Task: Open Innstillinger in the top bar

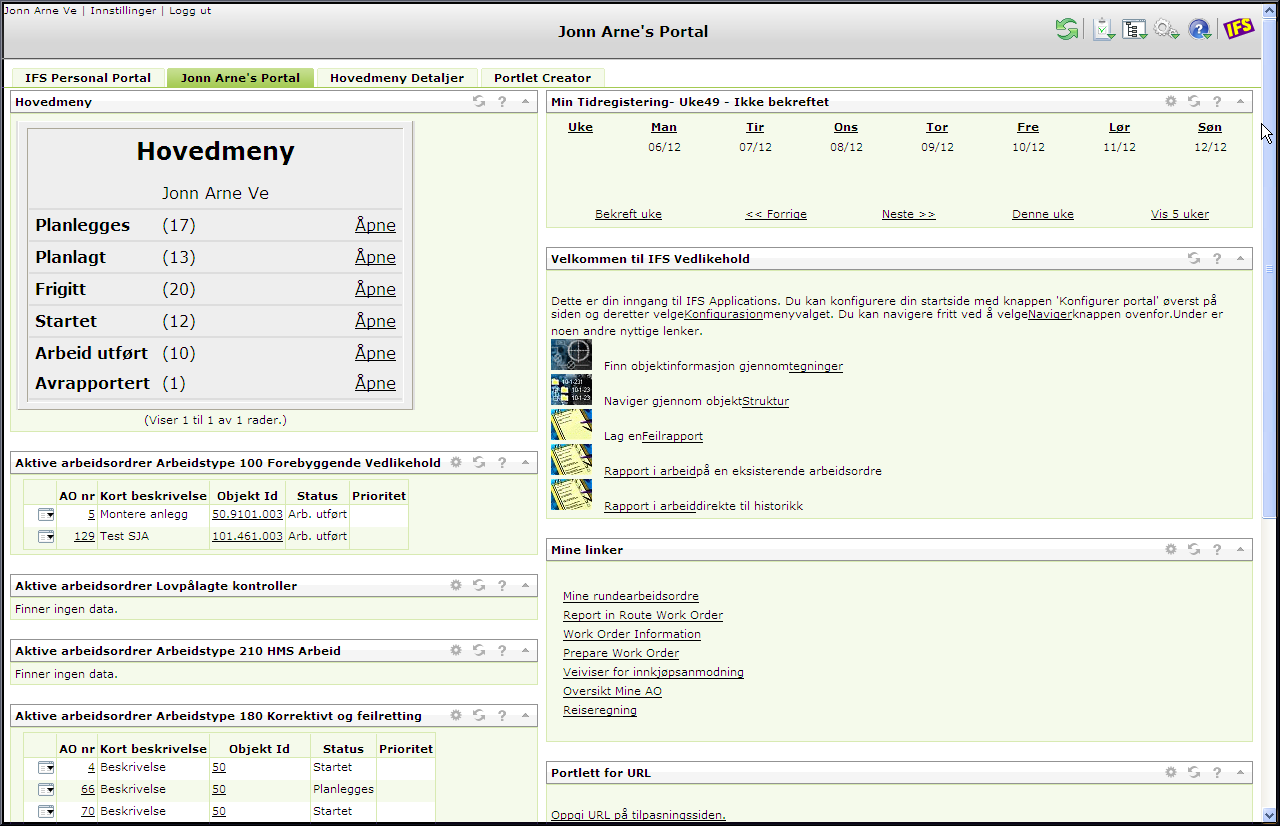Action: (123, 10)
